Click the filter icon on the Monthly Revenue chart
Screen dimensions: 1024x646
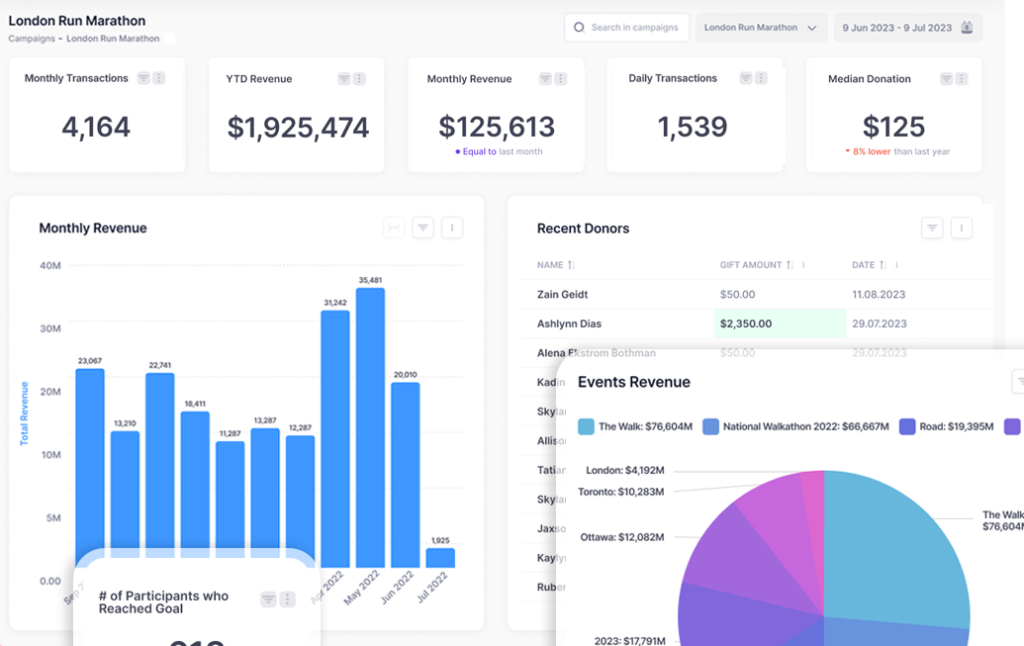click(x=423, y=227)
